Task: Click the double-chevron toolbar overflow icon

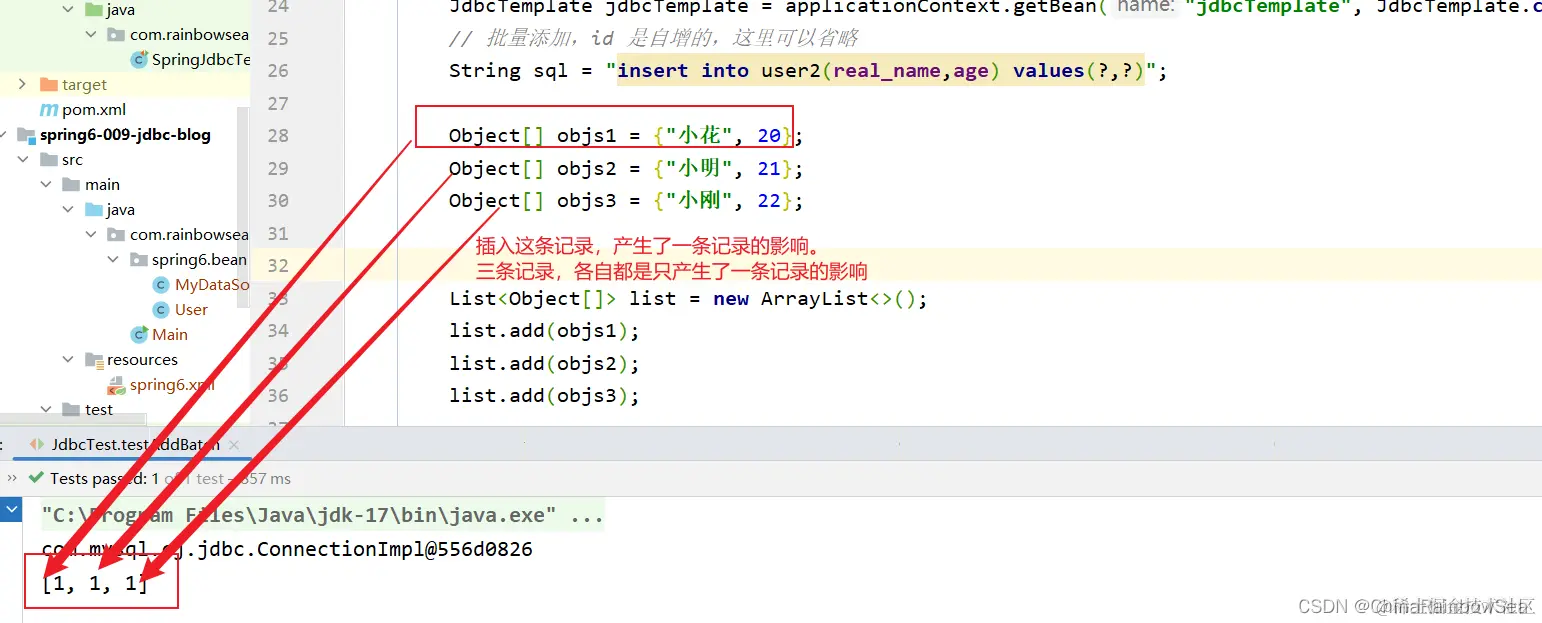Action: point(10,479)
